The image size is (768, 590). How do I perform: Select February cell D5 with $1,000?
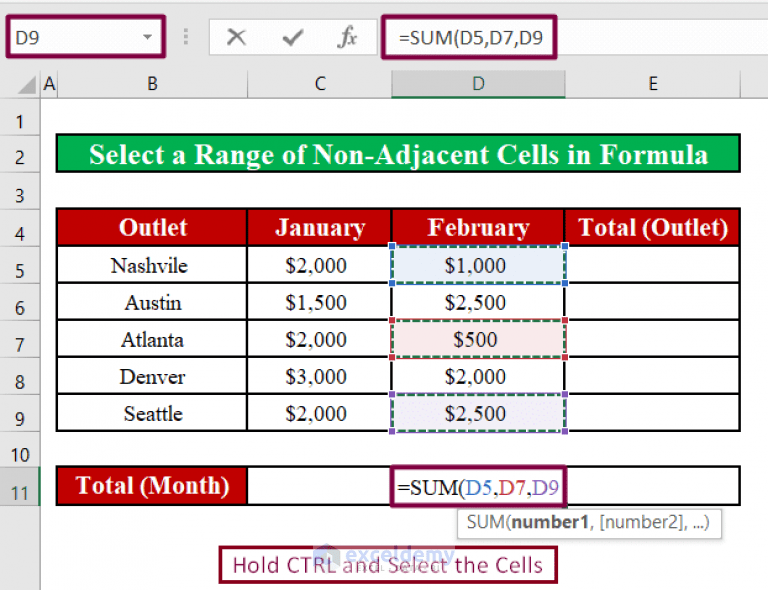click(478, 265)
